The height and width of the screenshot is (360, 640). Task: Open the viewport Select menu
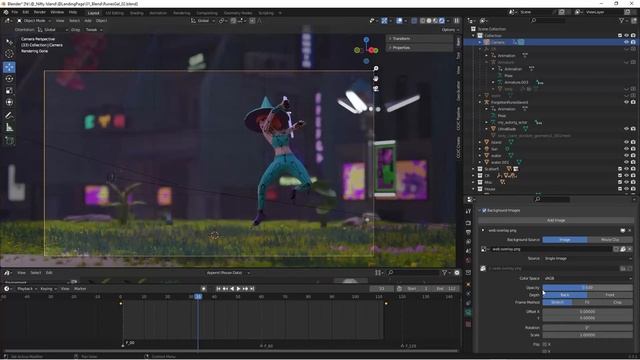(74, 20)
